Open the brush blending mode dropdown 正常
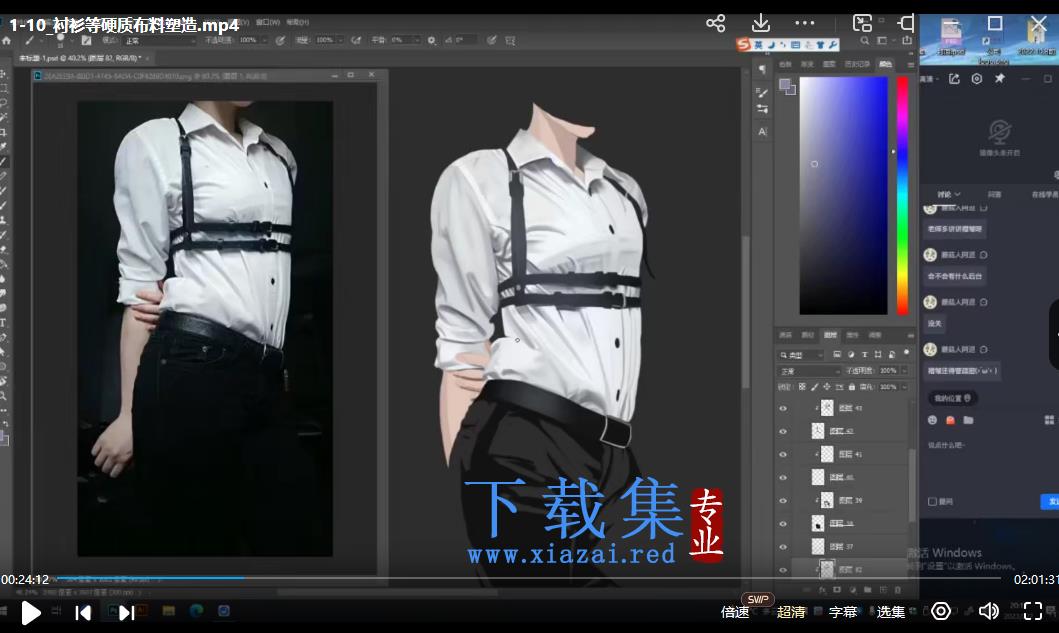1059x633 pixels. (159, 41)
